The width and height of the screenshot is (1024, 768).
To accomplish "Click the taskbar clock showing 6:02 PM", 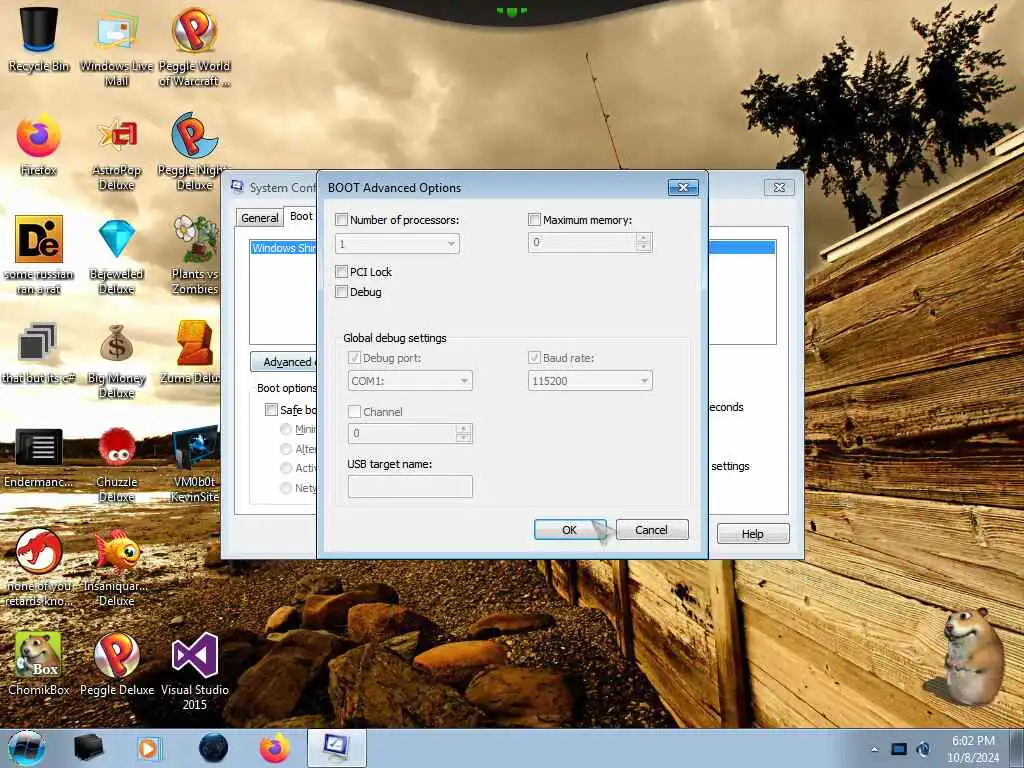I will click(973, 749).
